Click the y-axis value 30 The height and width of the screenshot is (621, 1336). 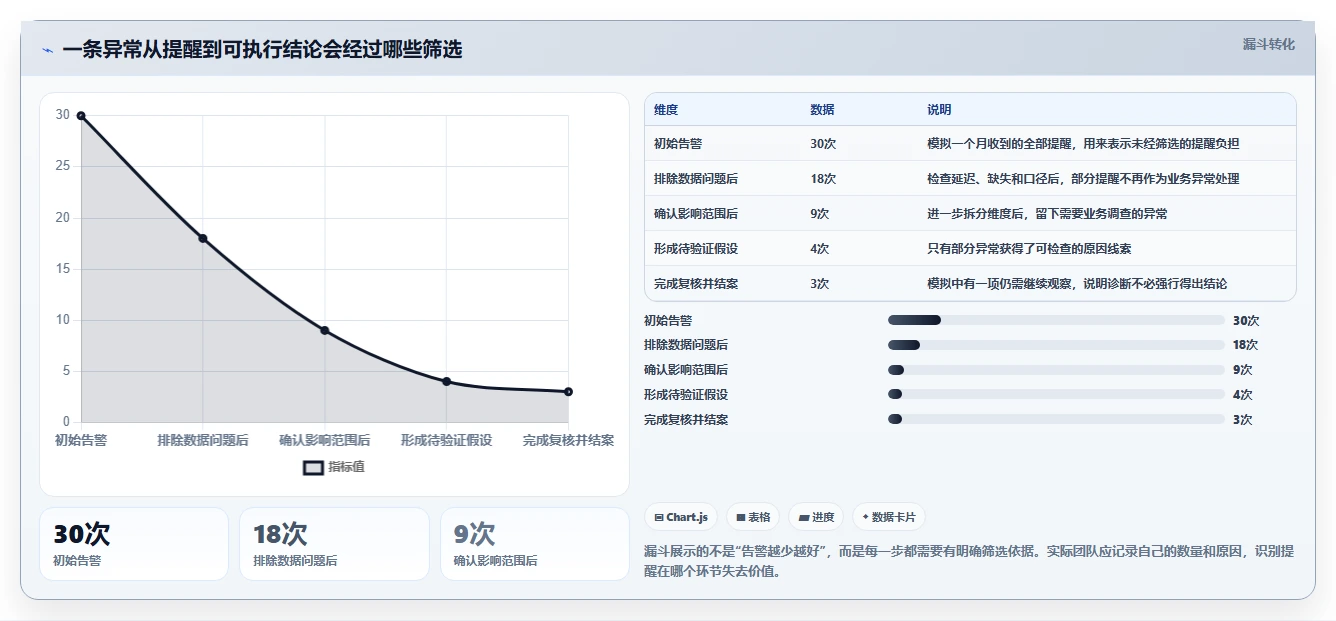[63, 115]
